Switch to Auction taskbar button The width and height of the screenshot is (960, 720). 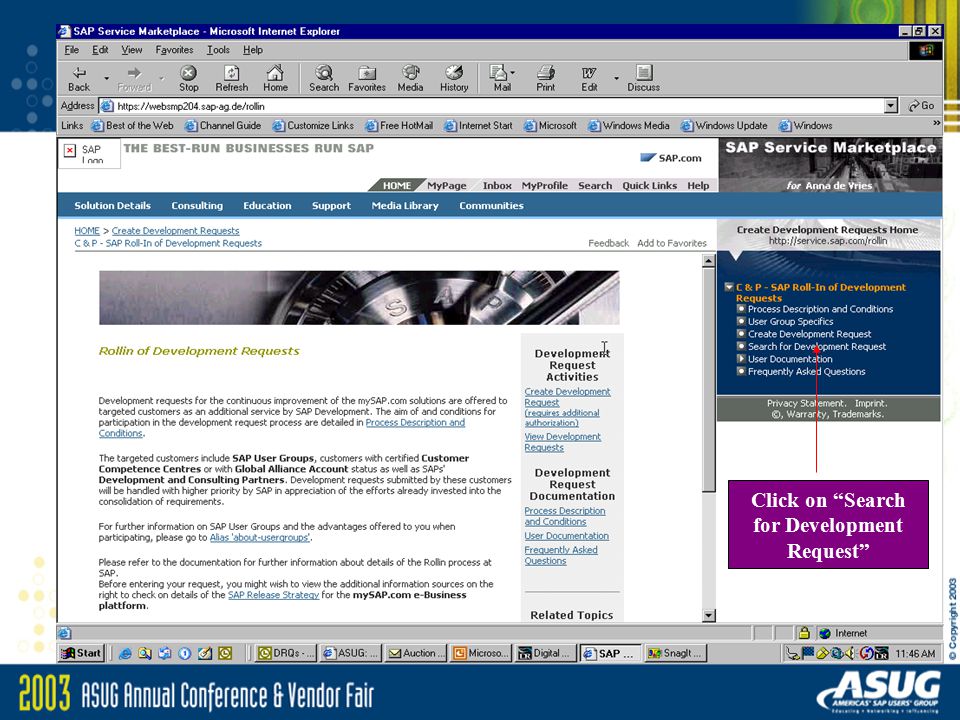coord(416,653)
